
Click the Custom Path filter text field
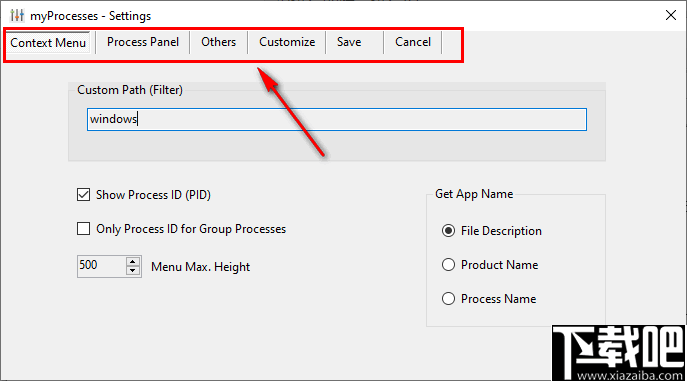tap(336, 119)
